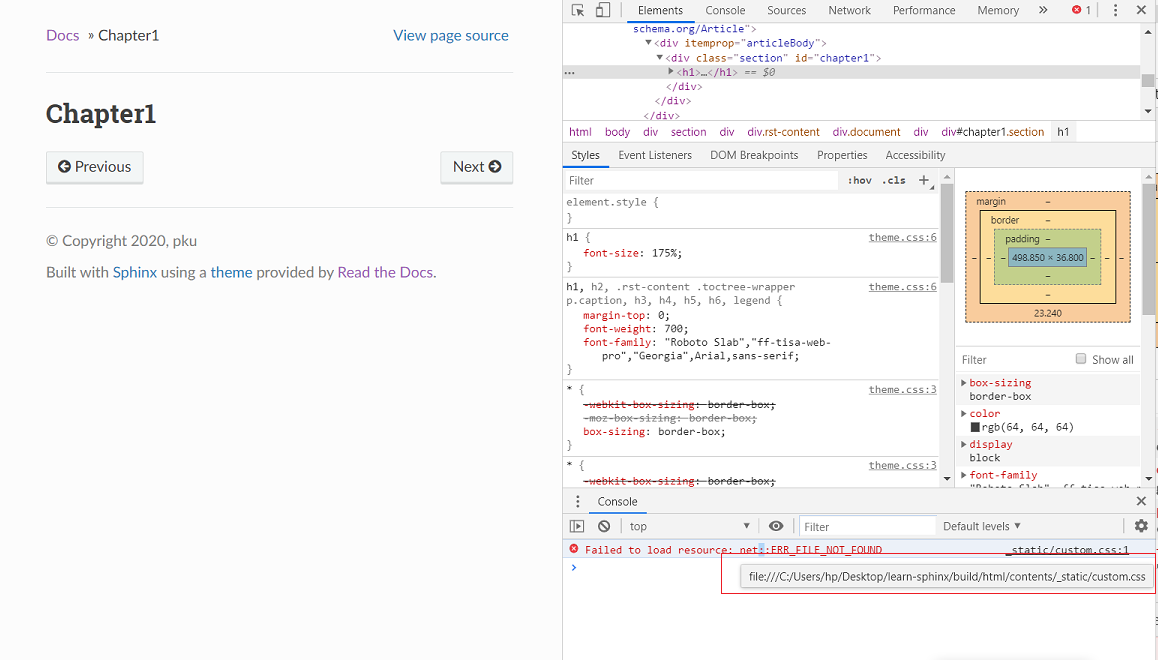Click the new style rule plus icon
The height and width of the screenshot is (660, 1158).
[x=924, y=180]
